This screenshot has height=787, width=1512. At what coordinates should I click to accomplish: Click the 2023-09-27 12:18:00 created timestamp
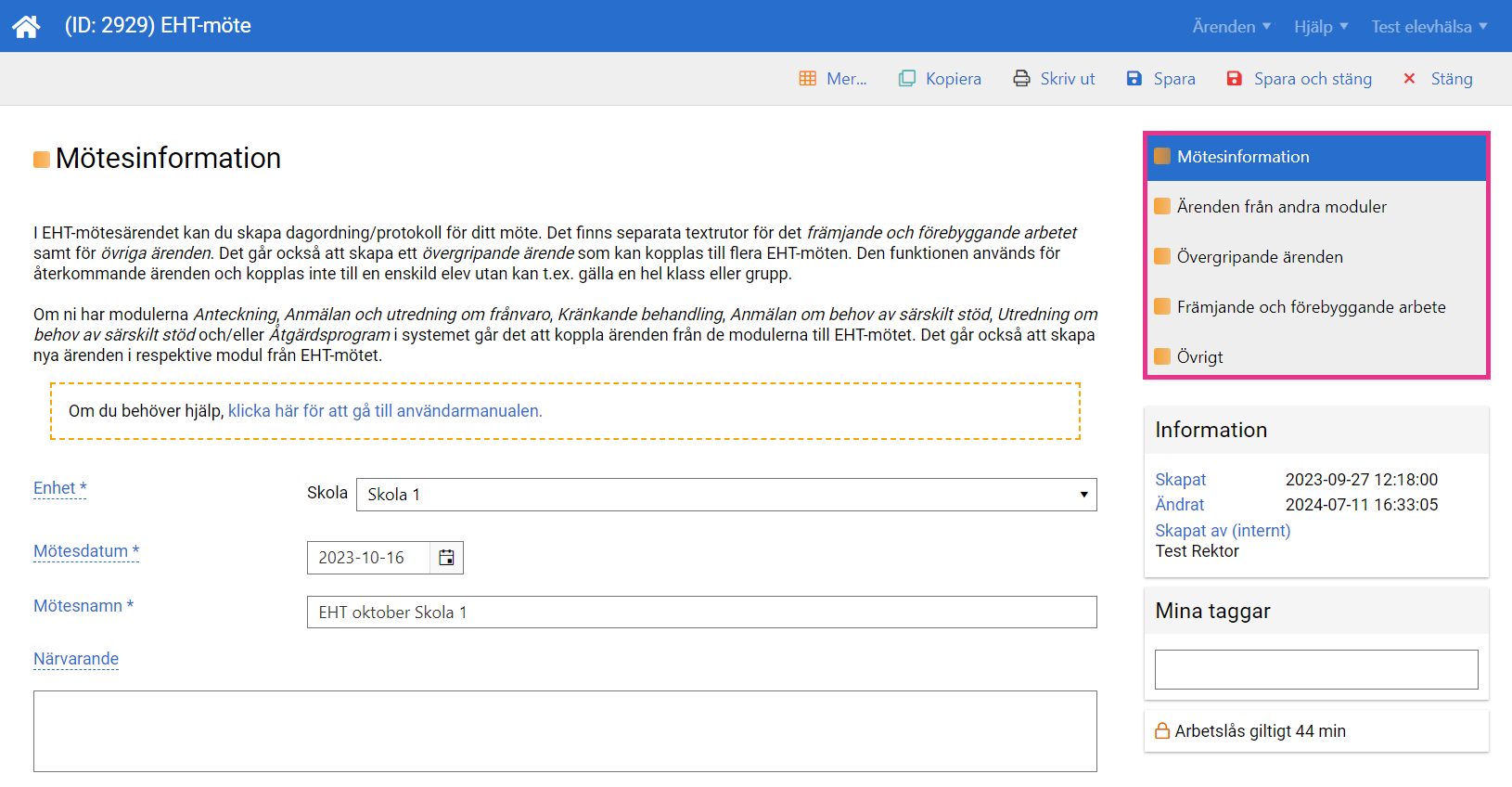point(1361,480)
